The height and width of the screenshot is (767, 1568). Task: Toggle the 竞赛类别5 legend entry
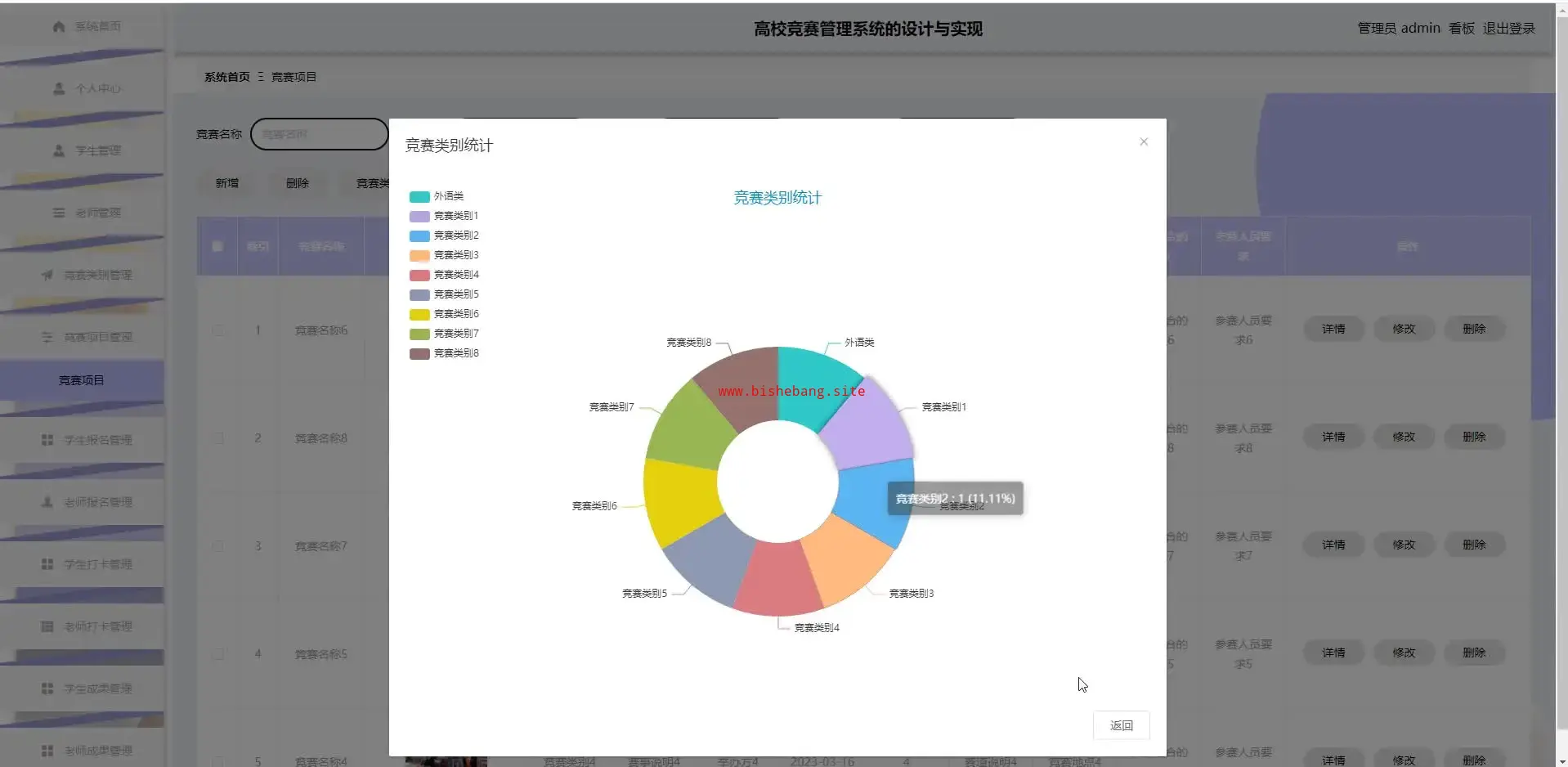tap(444, 294)
